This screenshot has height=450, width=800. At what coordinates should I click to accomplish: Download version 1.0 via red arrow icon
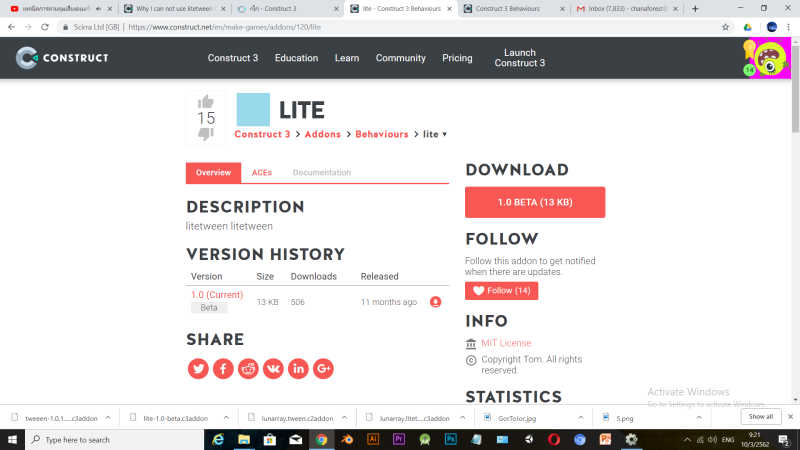tap(435, 302)
